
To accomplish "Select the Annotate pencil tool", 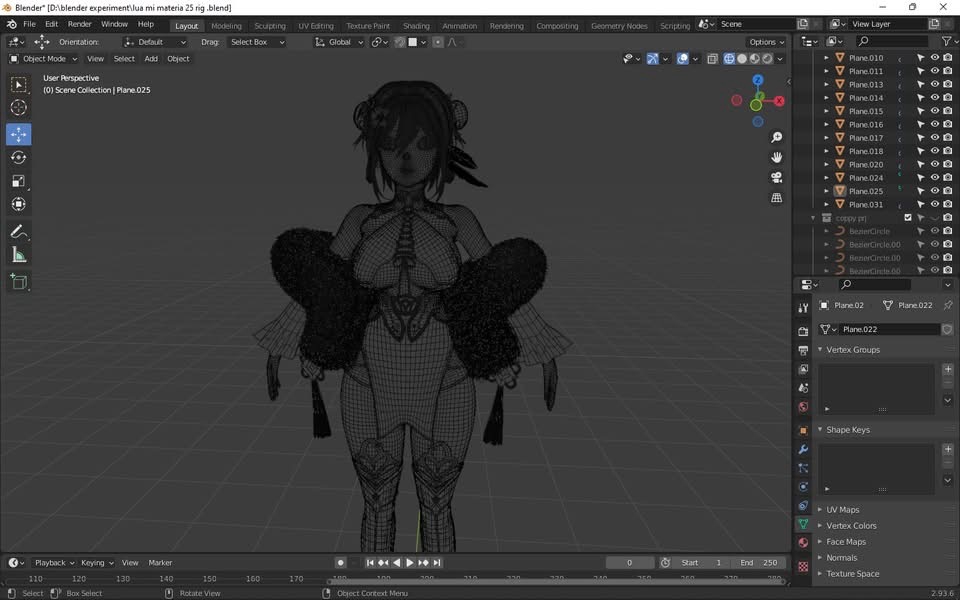I will 18,231.
